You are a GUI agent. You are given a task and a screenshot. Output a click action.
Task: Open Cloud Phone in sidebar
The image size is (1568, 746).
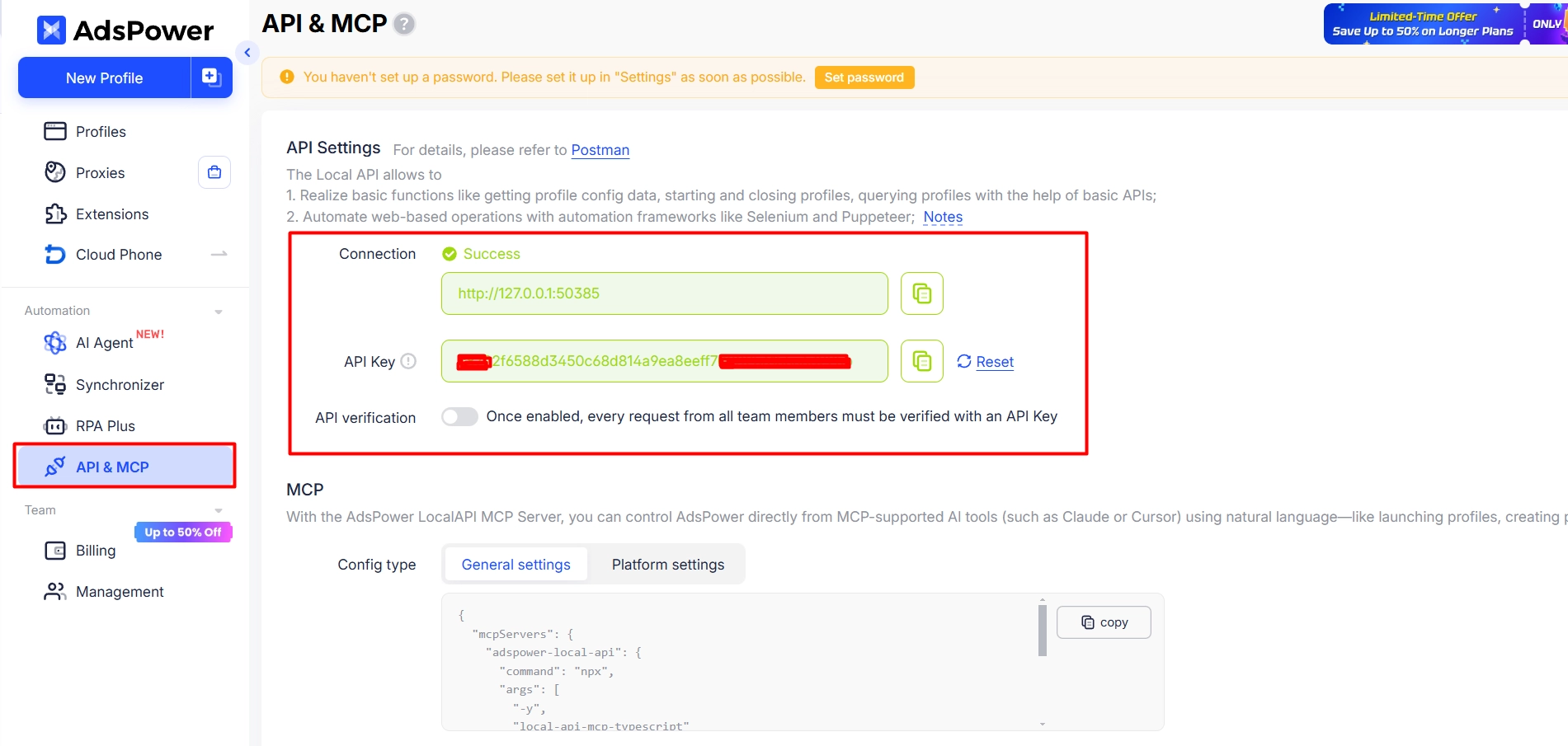pyautogui.click(x=119, y=255)
